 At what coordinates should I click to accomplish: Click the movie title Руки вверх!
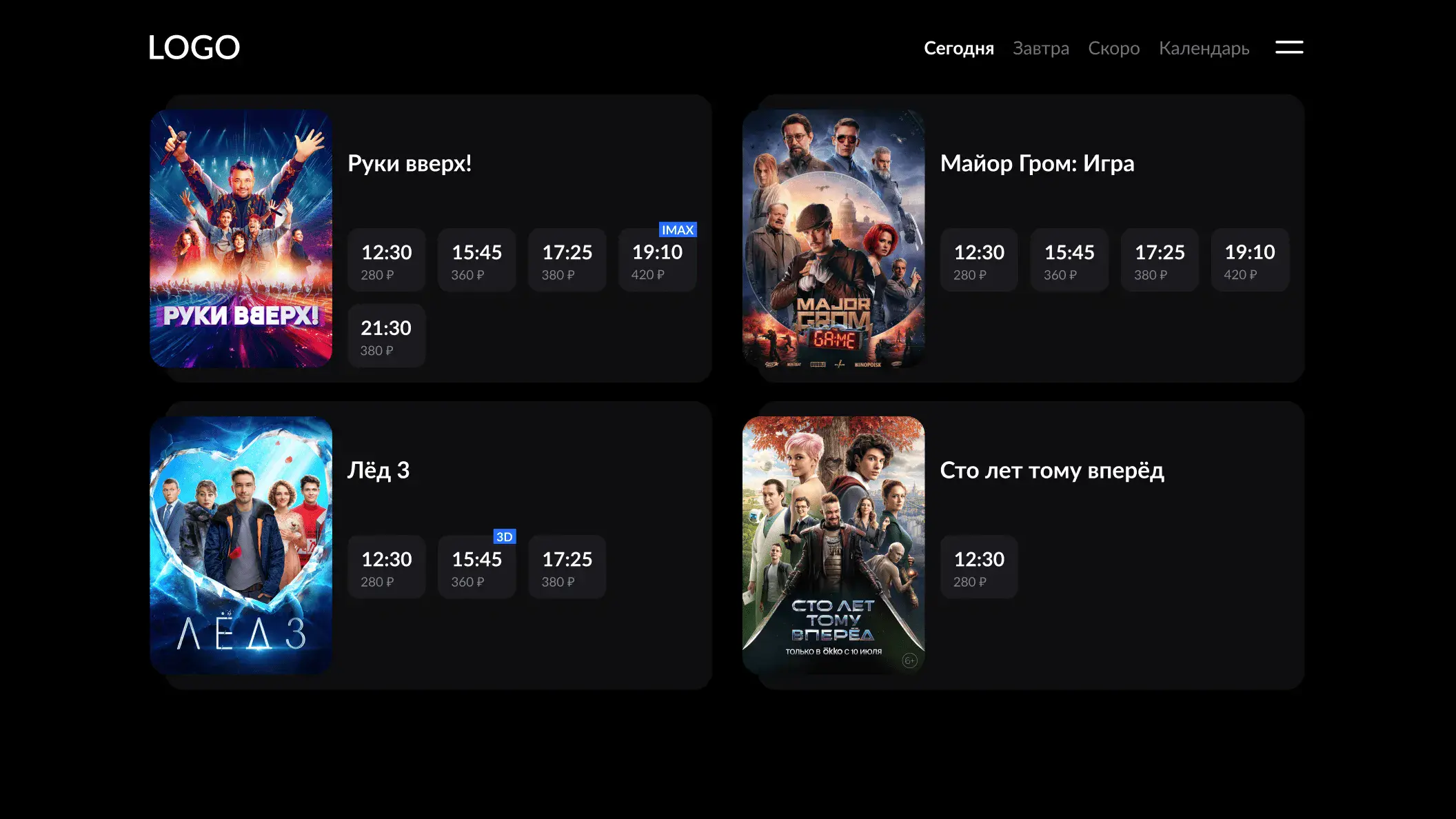pos(410,163)
